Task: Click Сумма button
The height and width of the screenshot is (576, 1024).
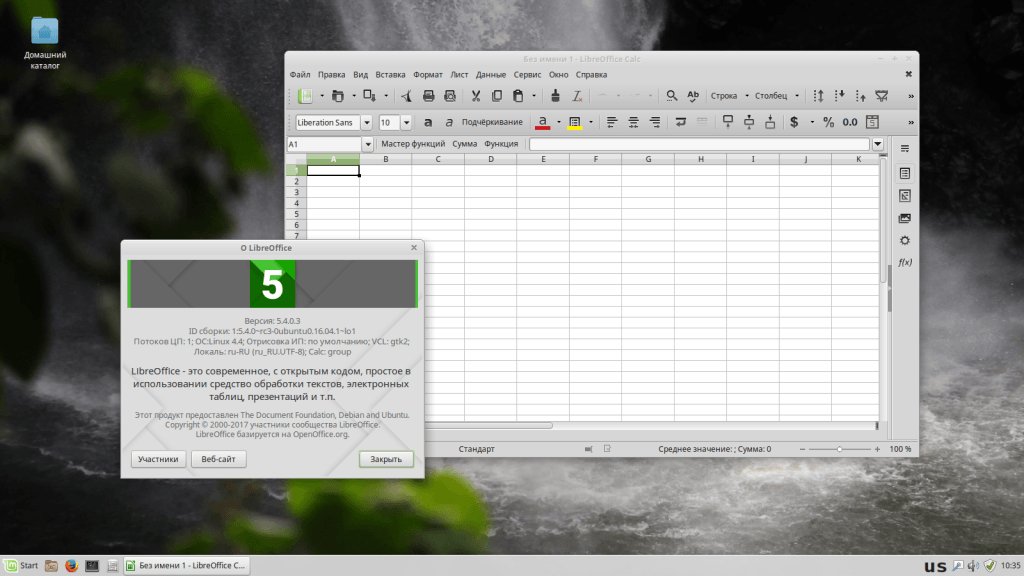Action: click(464, 144)
